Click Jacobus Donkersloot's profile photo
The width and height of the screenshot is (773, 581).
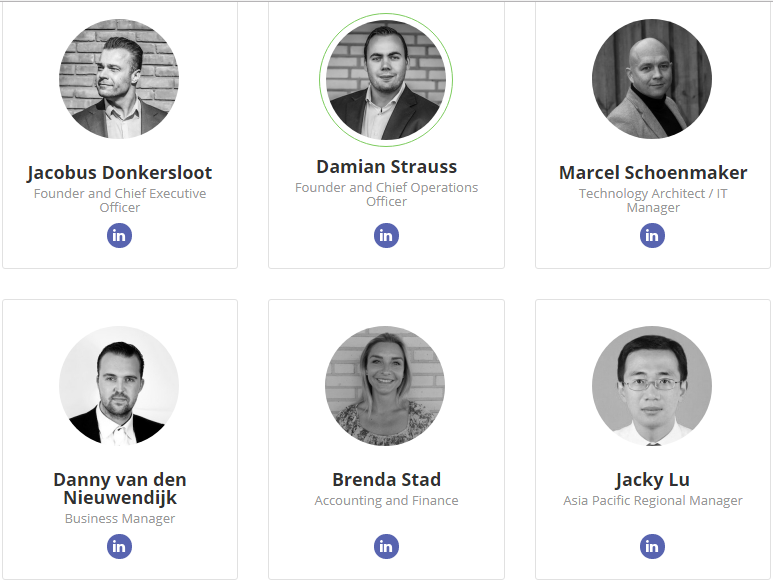click(119, 79)
